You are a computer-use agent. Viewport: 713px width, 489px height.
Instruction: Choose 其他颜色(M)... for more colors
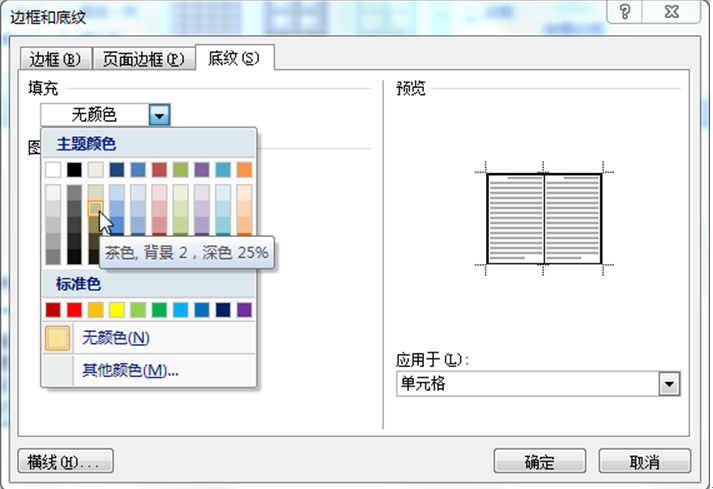click(130, 370)
